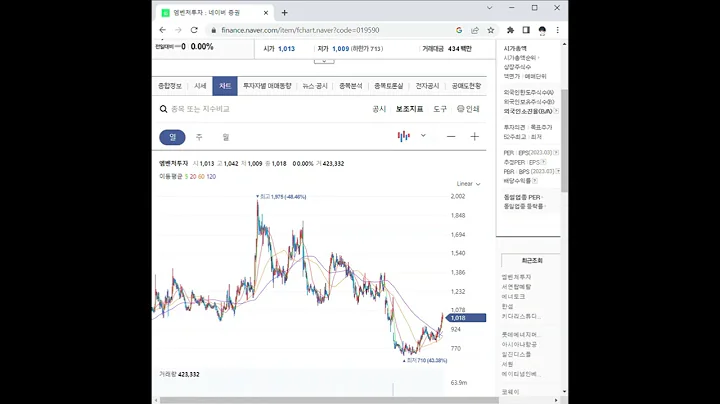This screenshot has height=404, width=720.
Task: Open the 종합정보 tab
Action: [x=170, y=86]
